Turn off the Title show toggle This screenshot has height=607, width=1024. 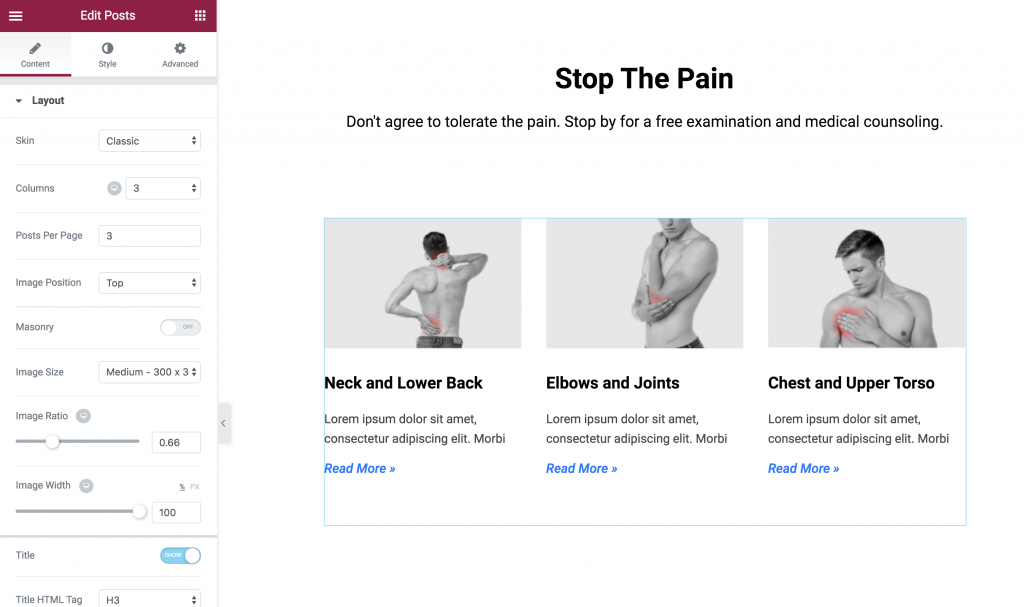point(180,555)
